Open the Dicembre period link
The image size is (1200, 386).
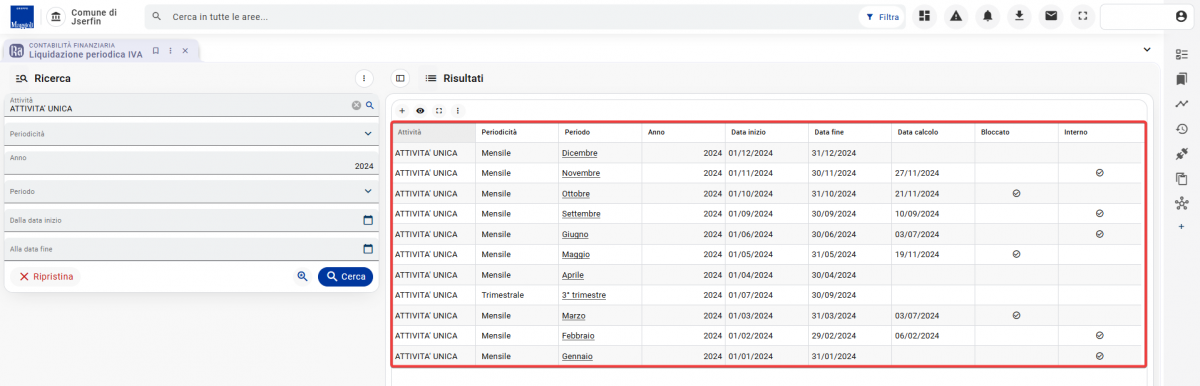[x=580, y=153]
